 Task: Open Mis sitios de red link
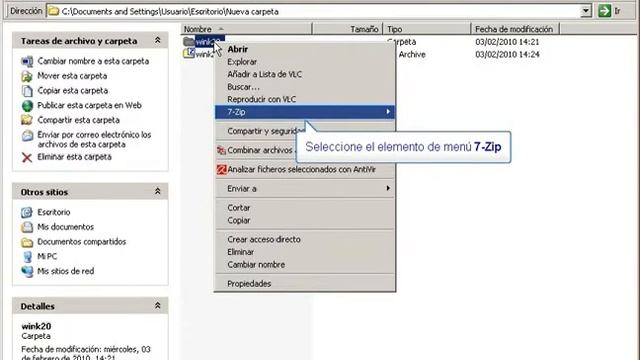66,271
